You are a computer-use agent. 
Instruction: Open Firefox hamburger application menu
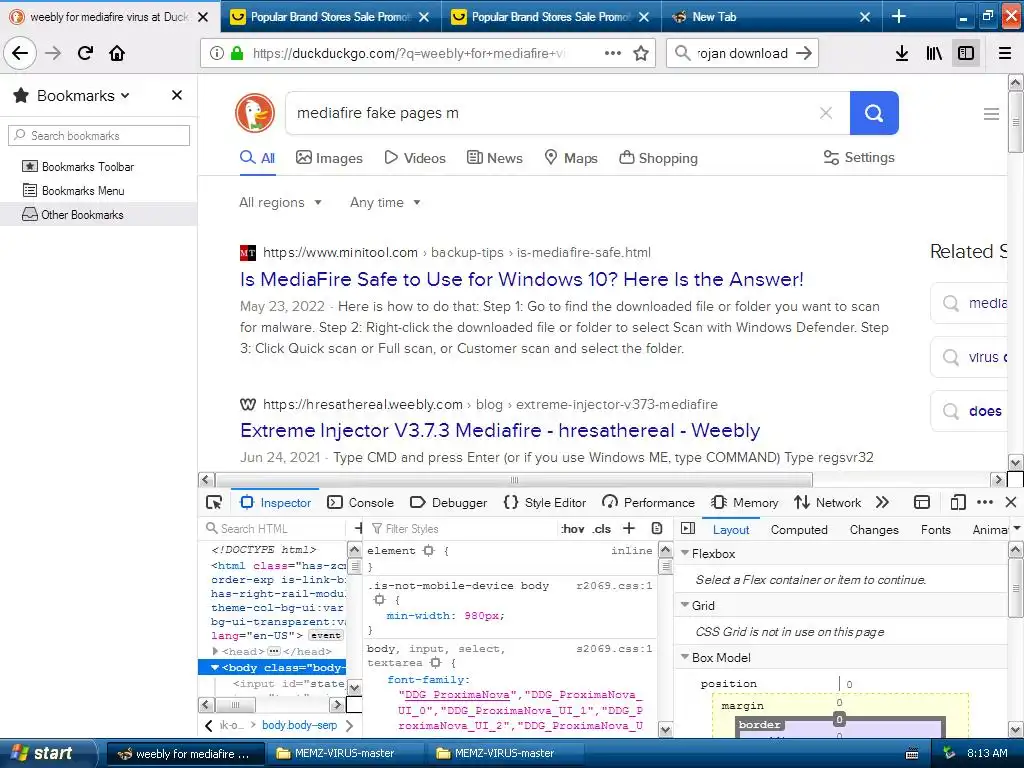tap(1005, 53)
